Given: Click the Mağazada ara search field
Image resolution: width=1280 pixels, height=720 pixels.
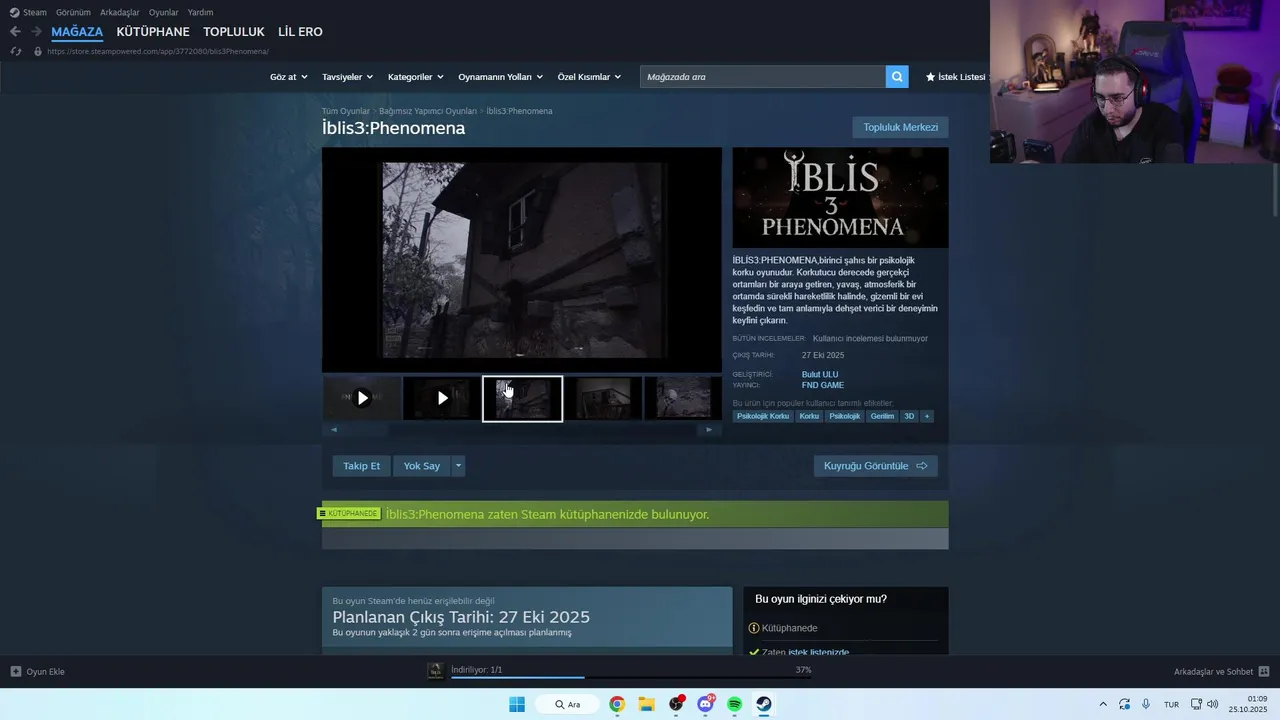Looking at the screenshot, I should click(762, 77).
